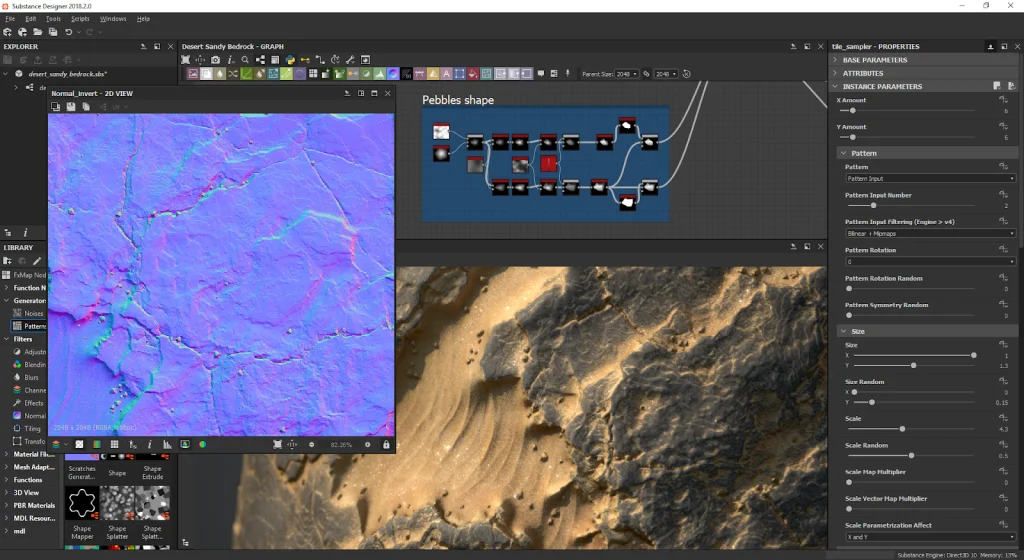This screenshot has width=1024, height=560.
Task: Click the histogram icon in 2D view
Action: 168,444
